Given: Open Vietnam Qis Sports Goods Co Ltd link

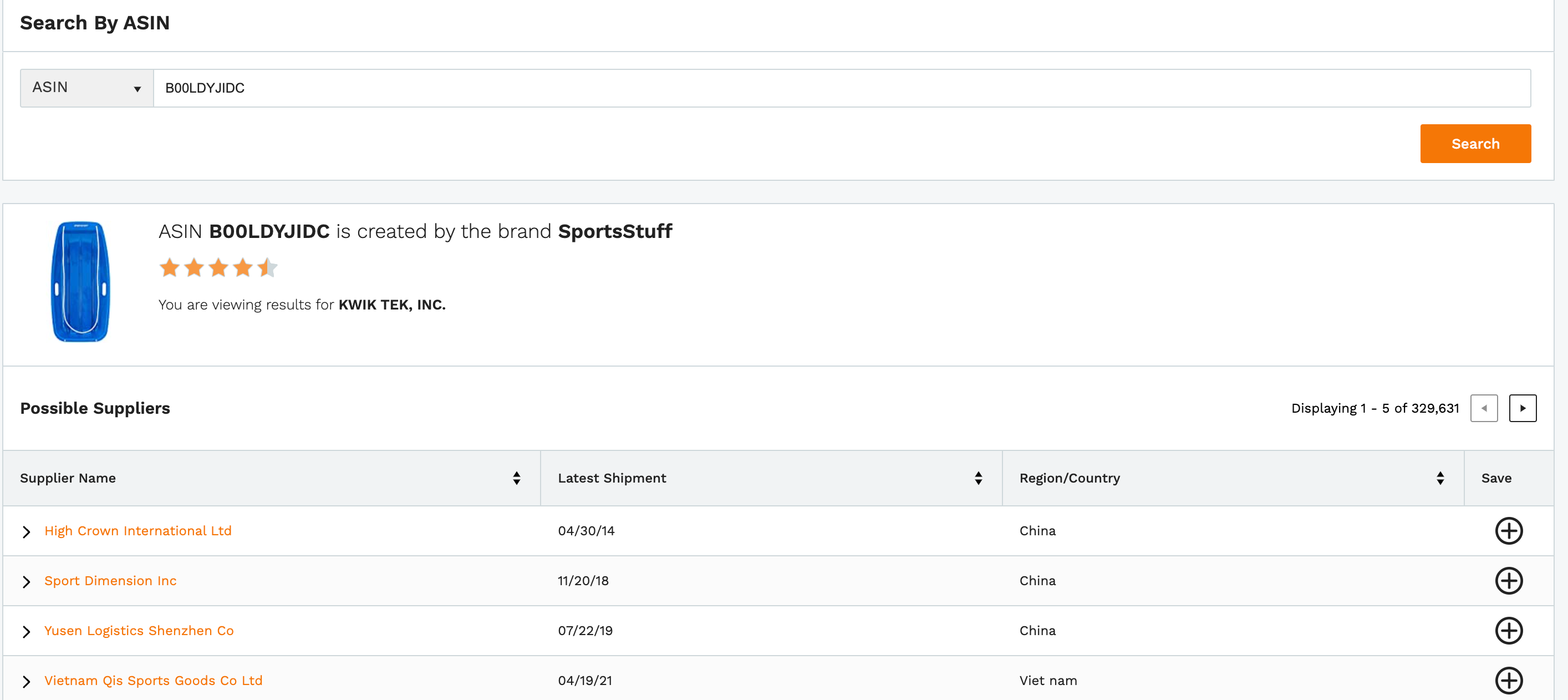Looking at the screenshot, I should click(x=154, y=681).
